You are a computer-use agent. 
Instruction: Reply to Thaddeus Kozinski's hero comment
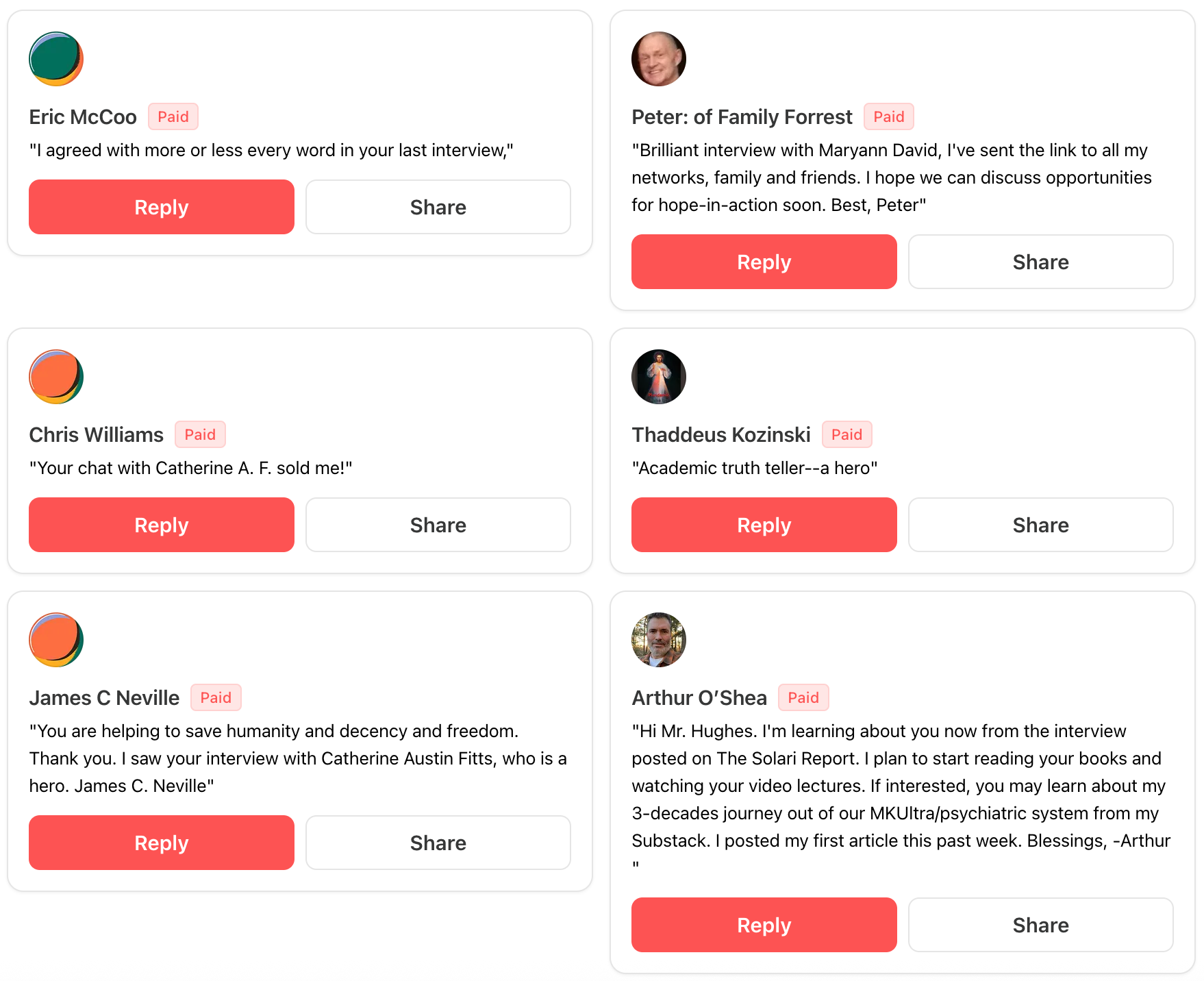coord(764,525)
